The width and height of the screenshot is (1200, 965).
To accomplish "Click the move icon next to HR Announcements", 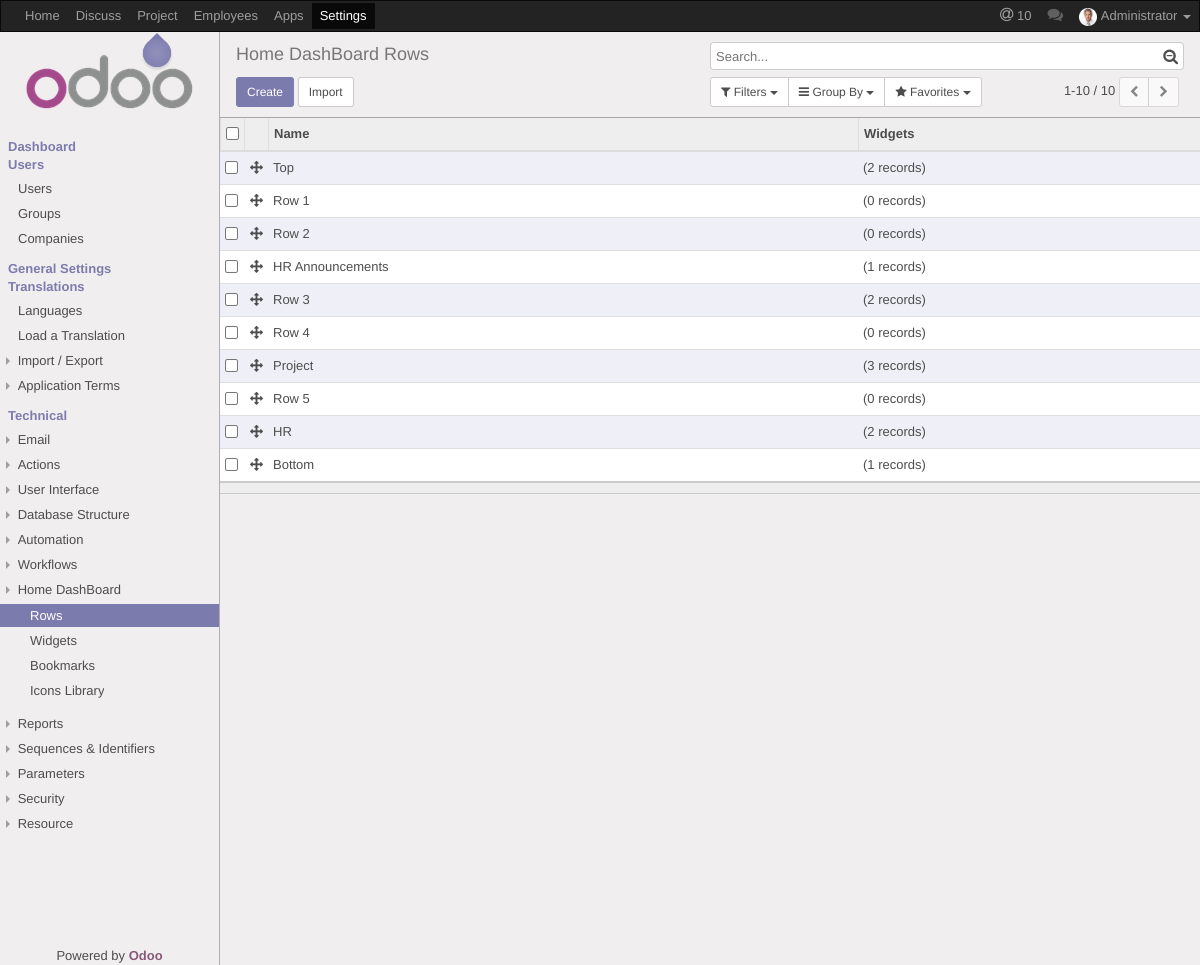I will pyautogui.click(x=256, y=266).
